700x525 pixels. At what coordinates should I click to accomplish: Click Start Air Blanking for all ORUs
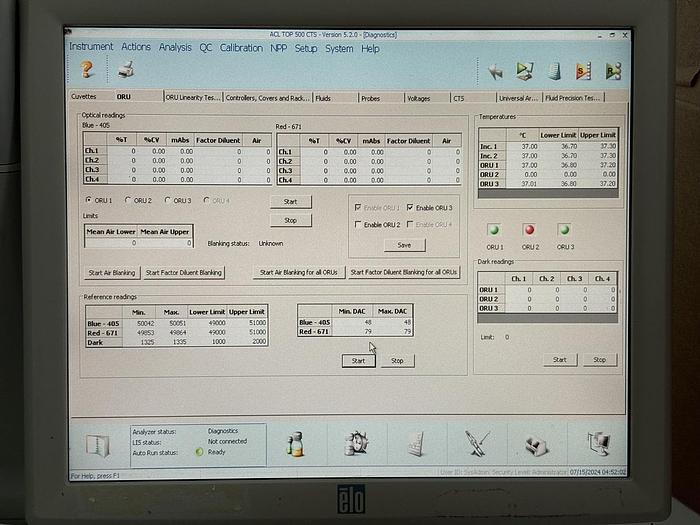pyautogui.click(x=298, y=272)
